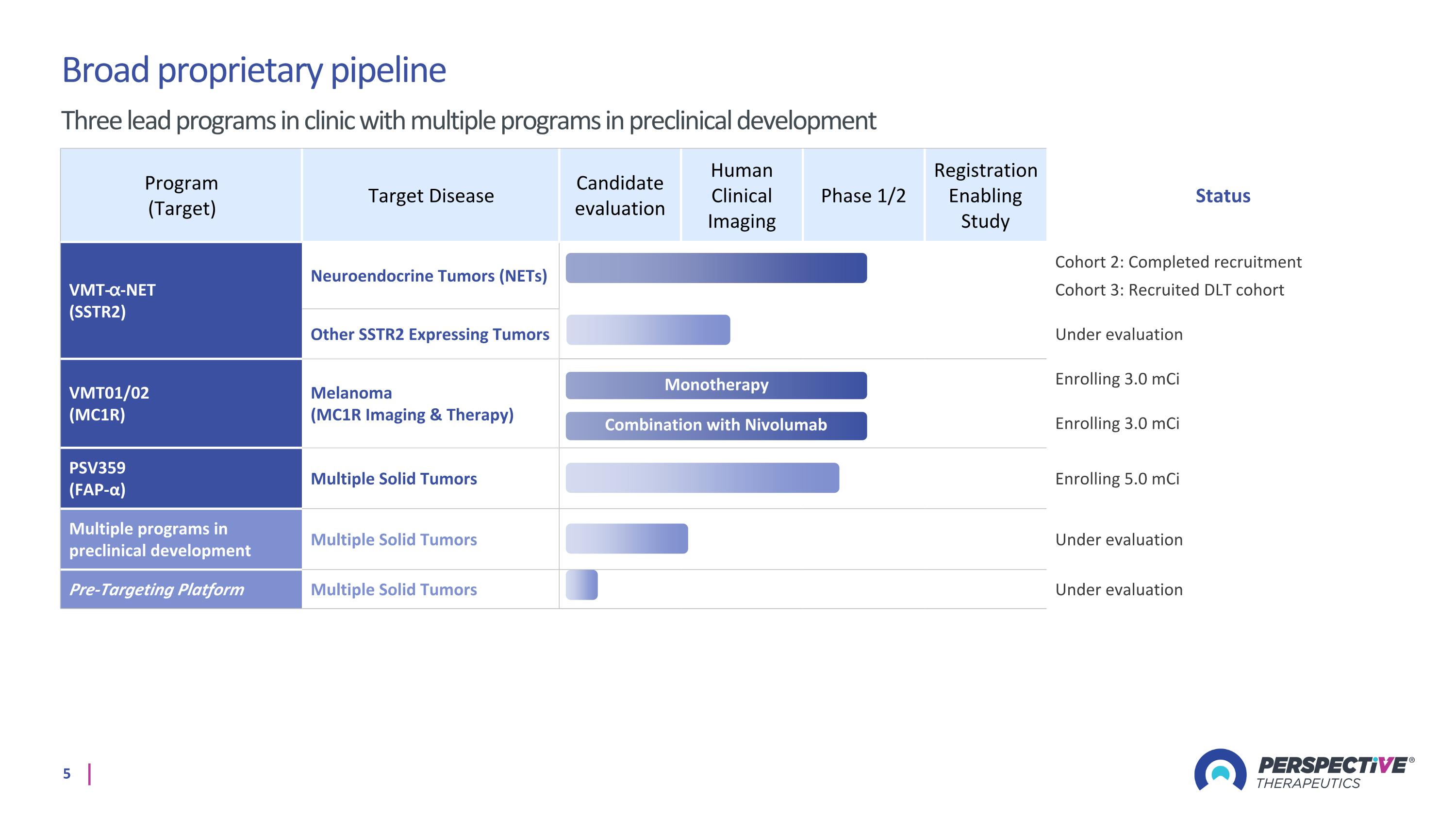Click the Other SSTR2 Expressing Tumors bar
Image resolution: width=1456 pixels, height=819 pixels.
[x=648, y=330]
